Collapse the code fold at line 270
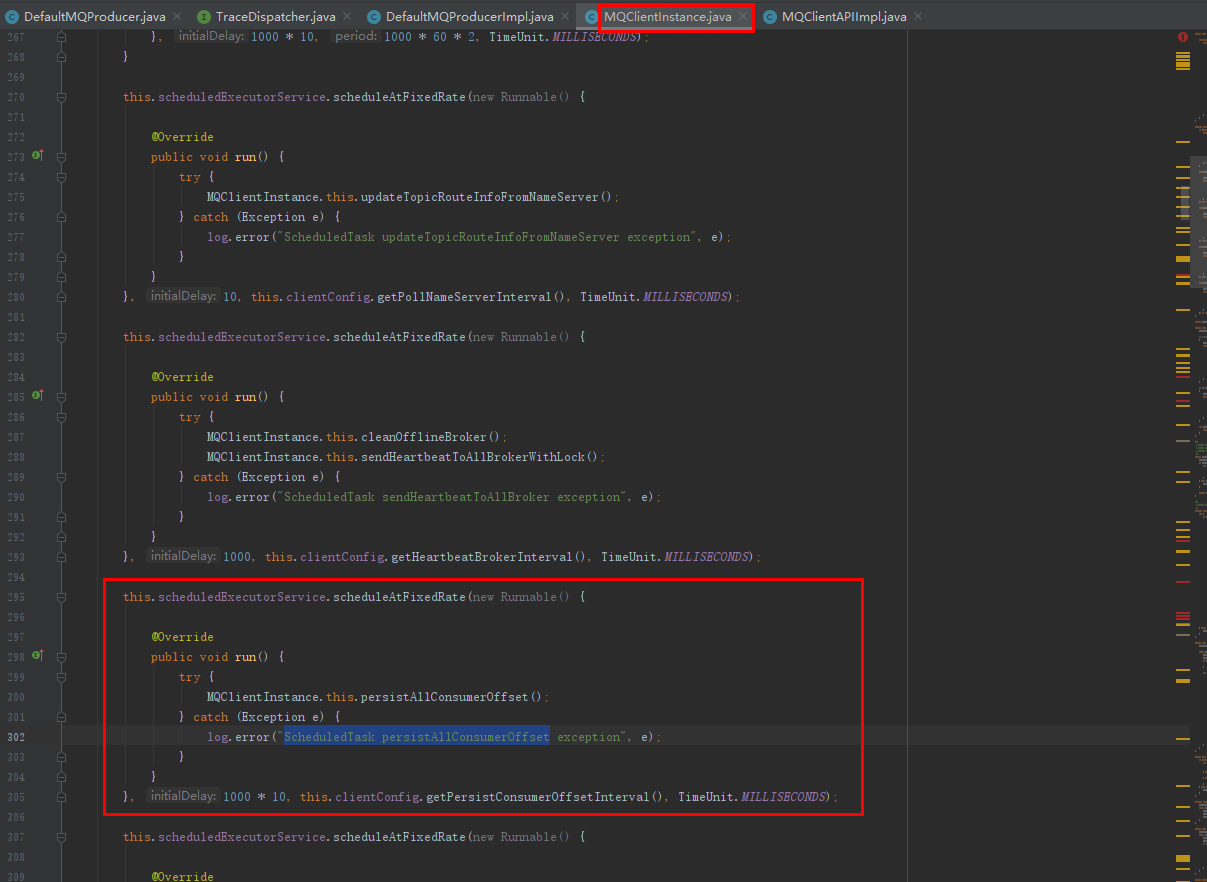Screen dimensions: 1207x882 62,97
